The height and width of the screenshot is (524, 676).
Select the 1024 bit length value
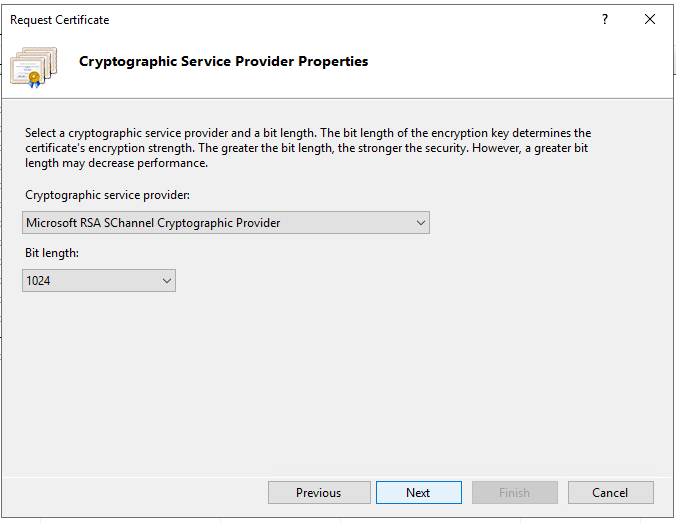[39, 281]
